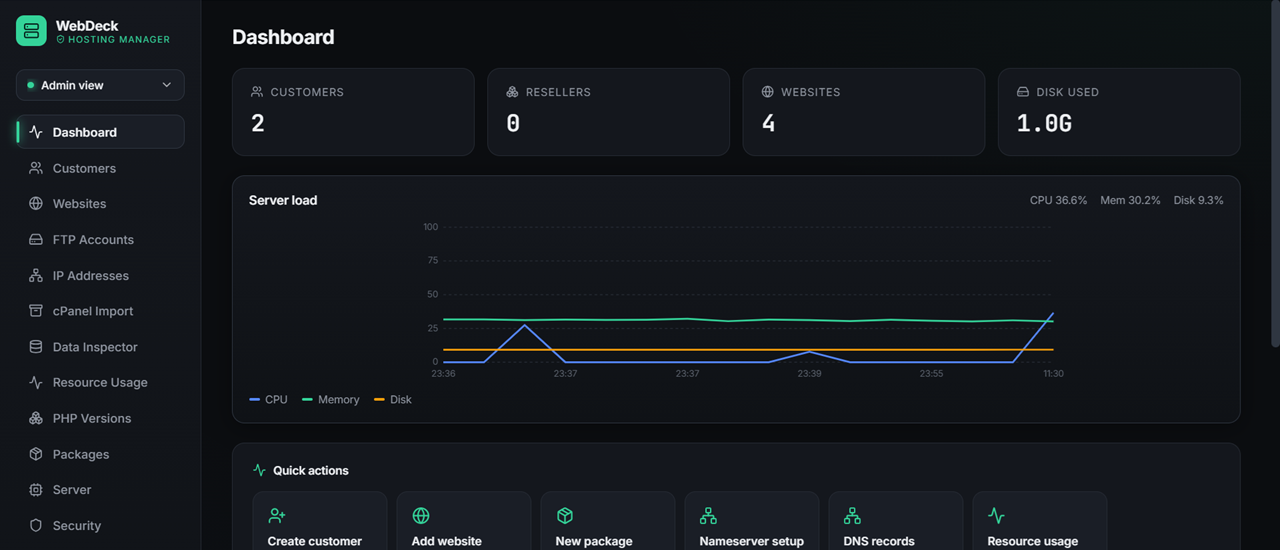Image resolution: width=1280 pixels, height=550 pixels.
Task: Toggle the Memory series in chart legend
Action: pyautogui.click(x=330, y=399)
